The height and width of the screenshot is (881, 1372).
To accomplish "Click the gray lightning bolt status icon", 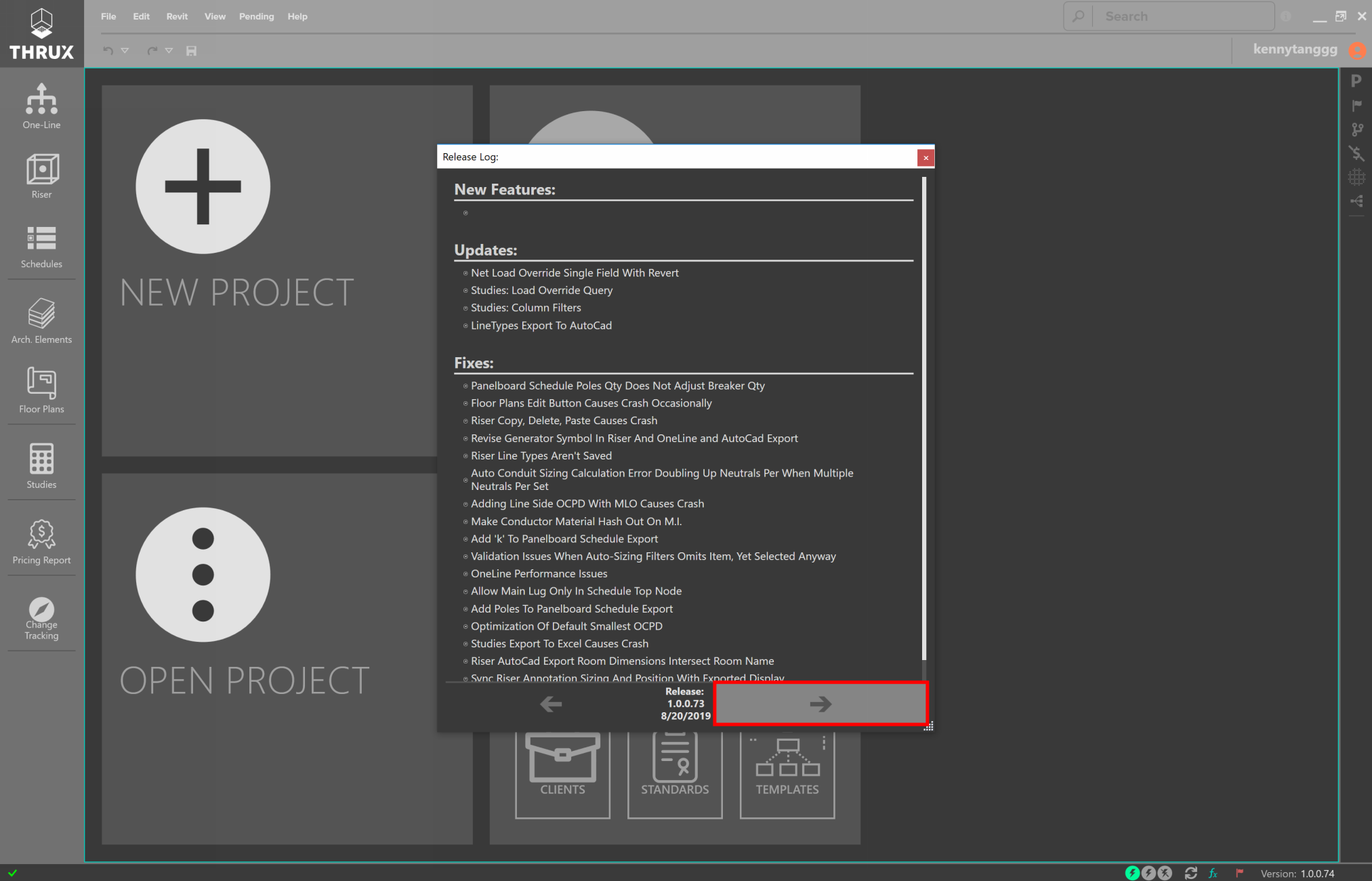I will 1148,873.
